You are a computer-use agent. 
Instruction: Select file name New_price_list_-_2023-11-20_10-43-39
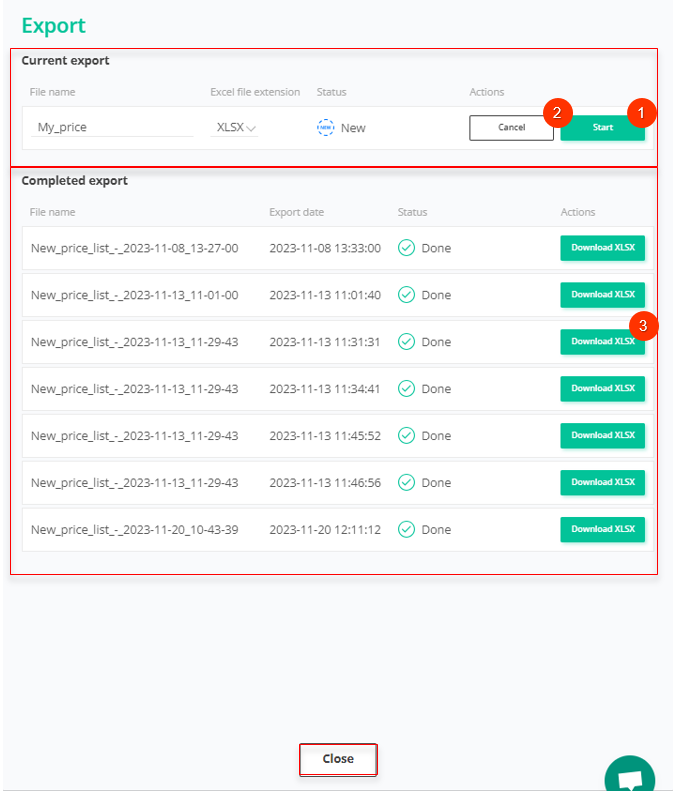[x=135, y=530]
